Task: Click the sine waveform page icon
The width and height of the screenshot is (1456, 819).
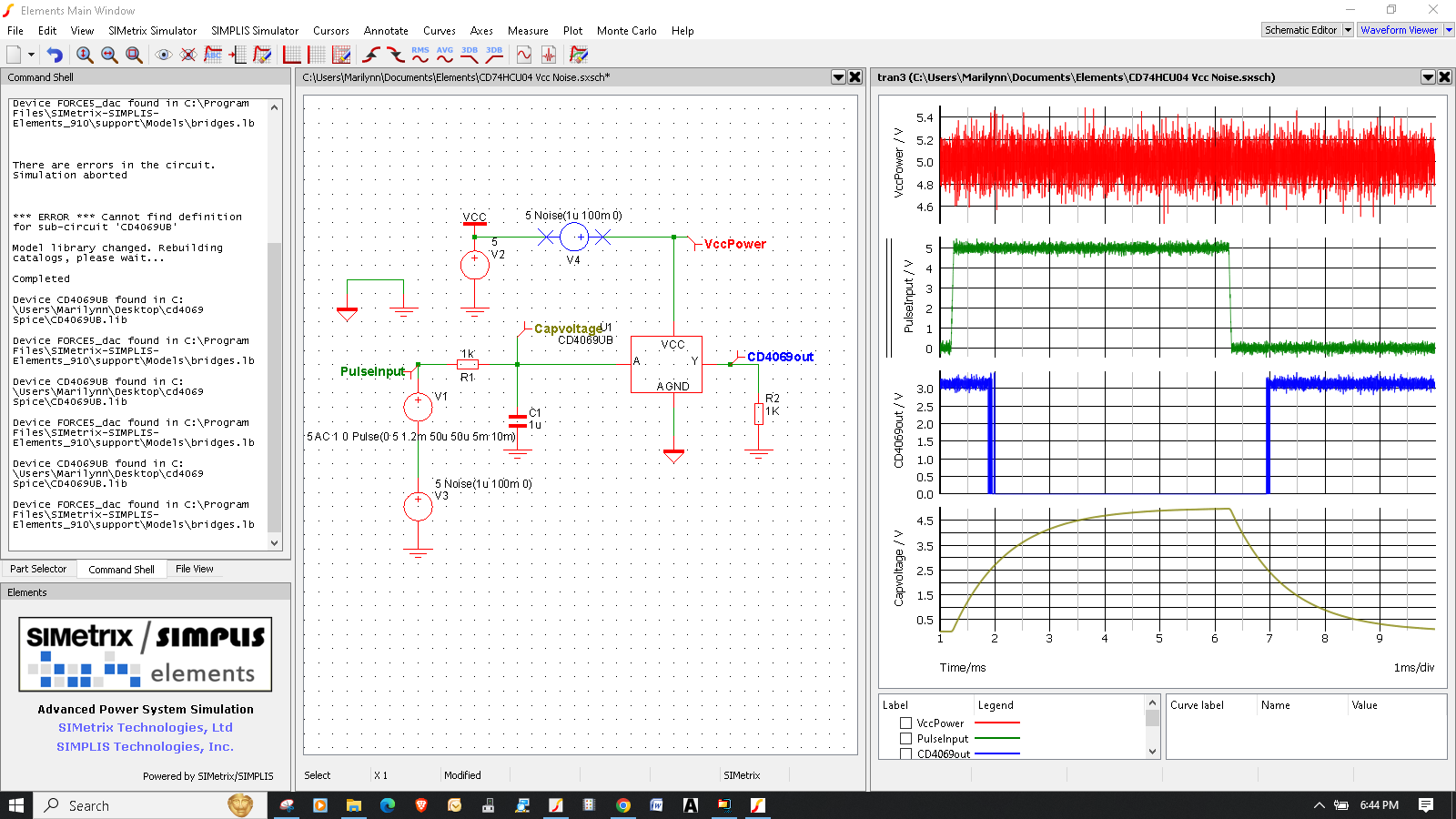Action: tap(524, 55)
